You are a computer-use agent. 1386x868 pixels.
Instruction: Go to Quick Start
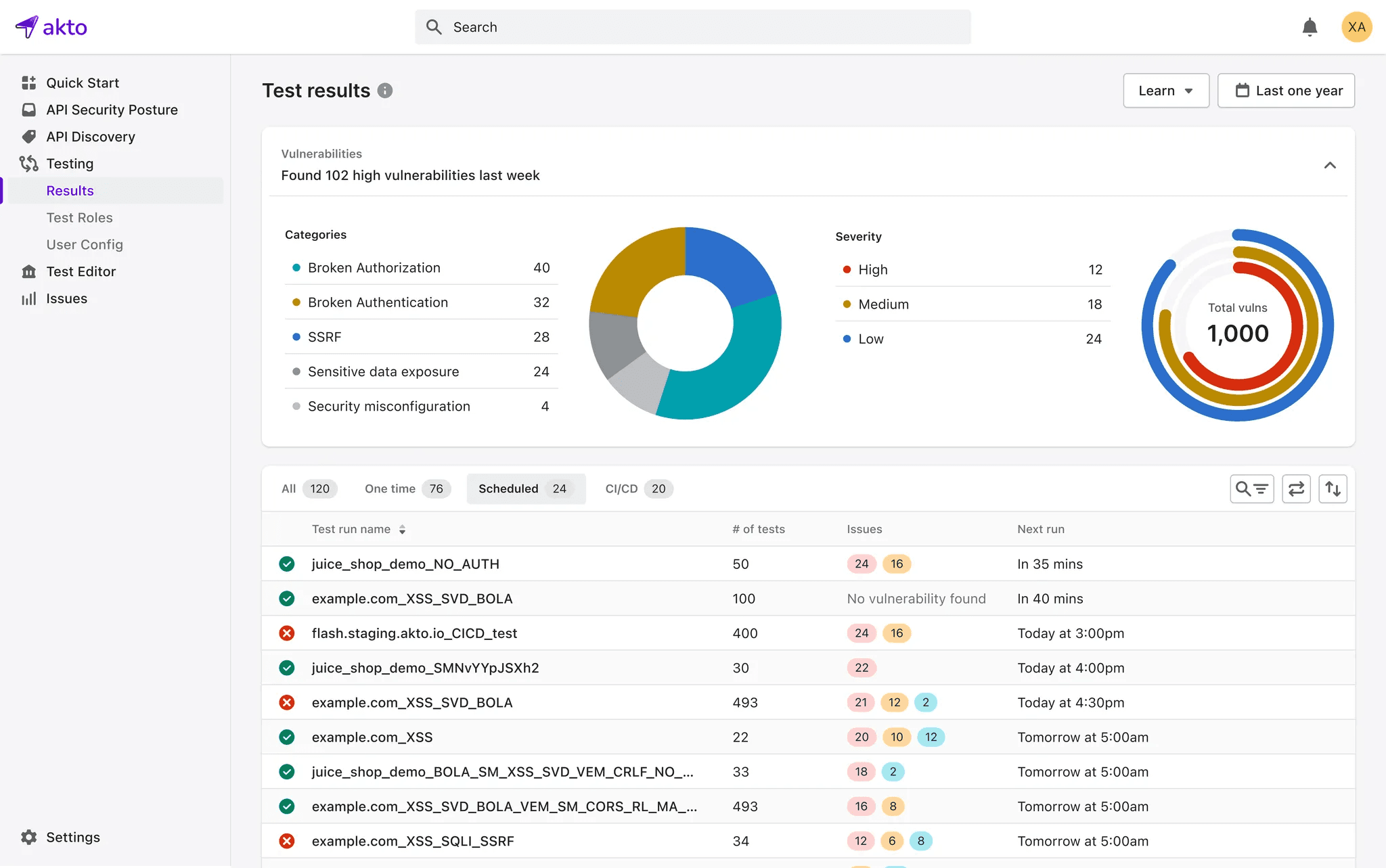click(83, 83)
